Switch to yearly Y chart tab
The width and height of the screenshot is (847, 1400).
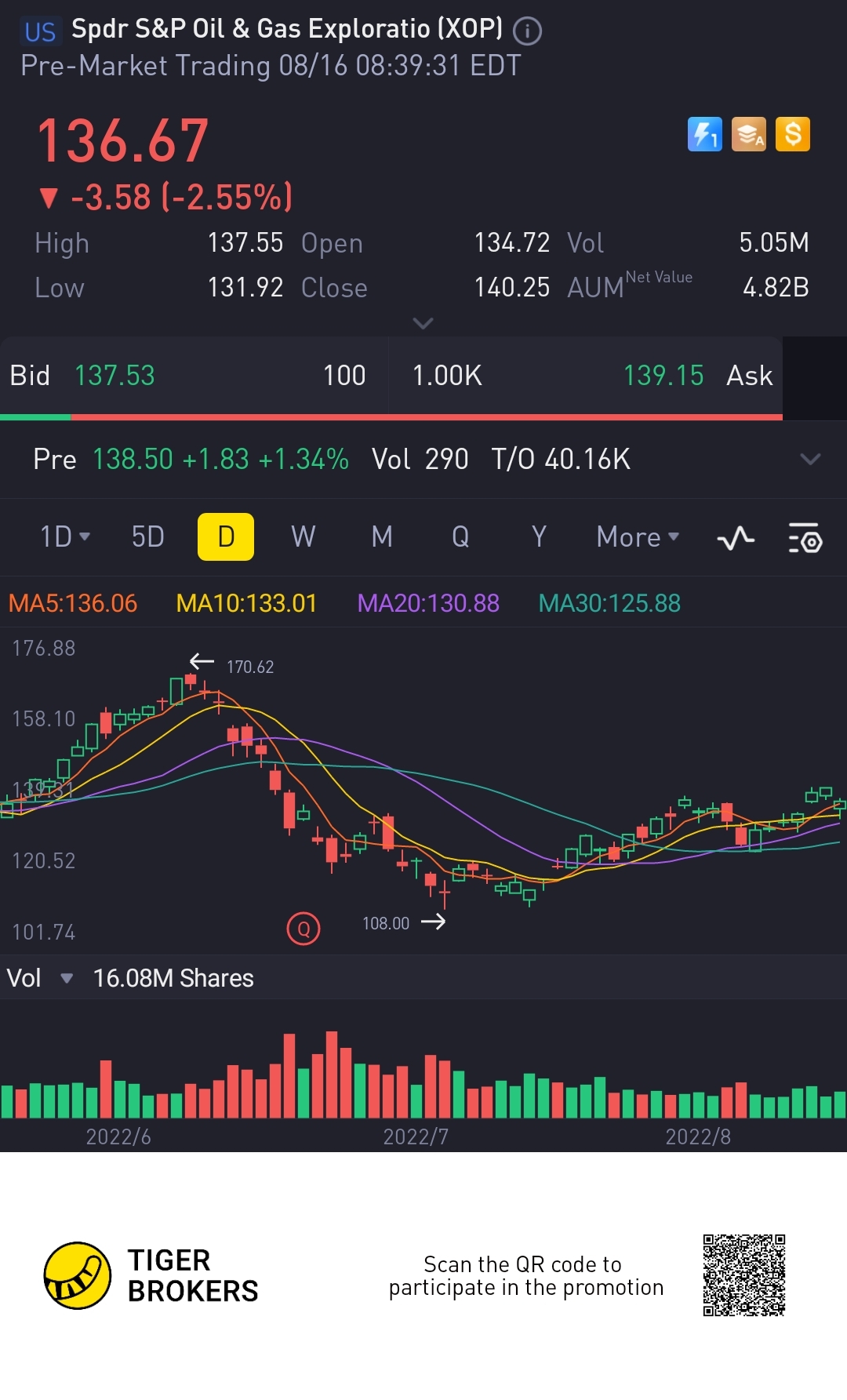(x=539, y=537)
